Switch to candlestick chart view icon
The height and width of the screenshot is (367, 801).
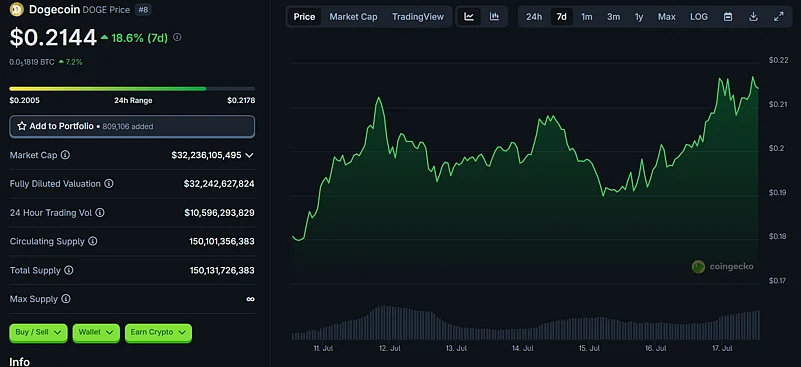tap(494, 17)
